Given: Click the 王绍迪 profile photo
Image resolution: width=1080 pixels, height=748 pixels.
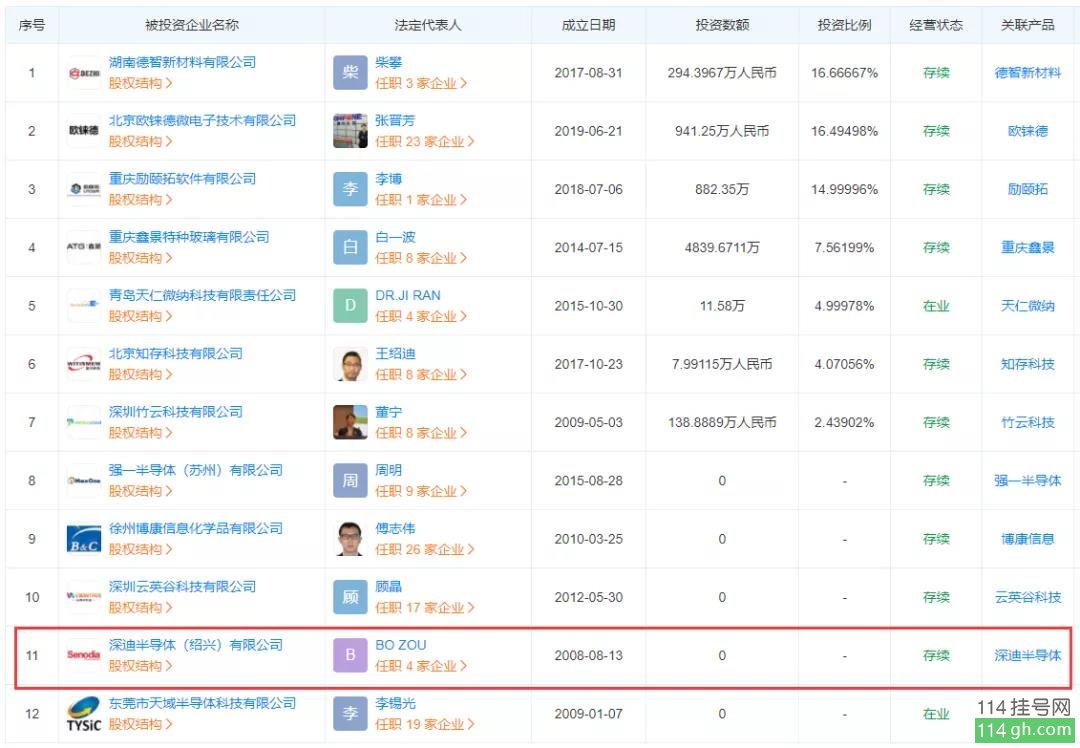Looking at the screenshot, I should point(351,364).
